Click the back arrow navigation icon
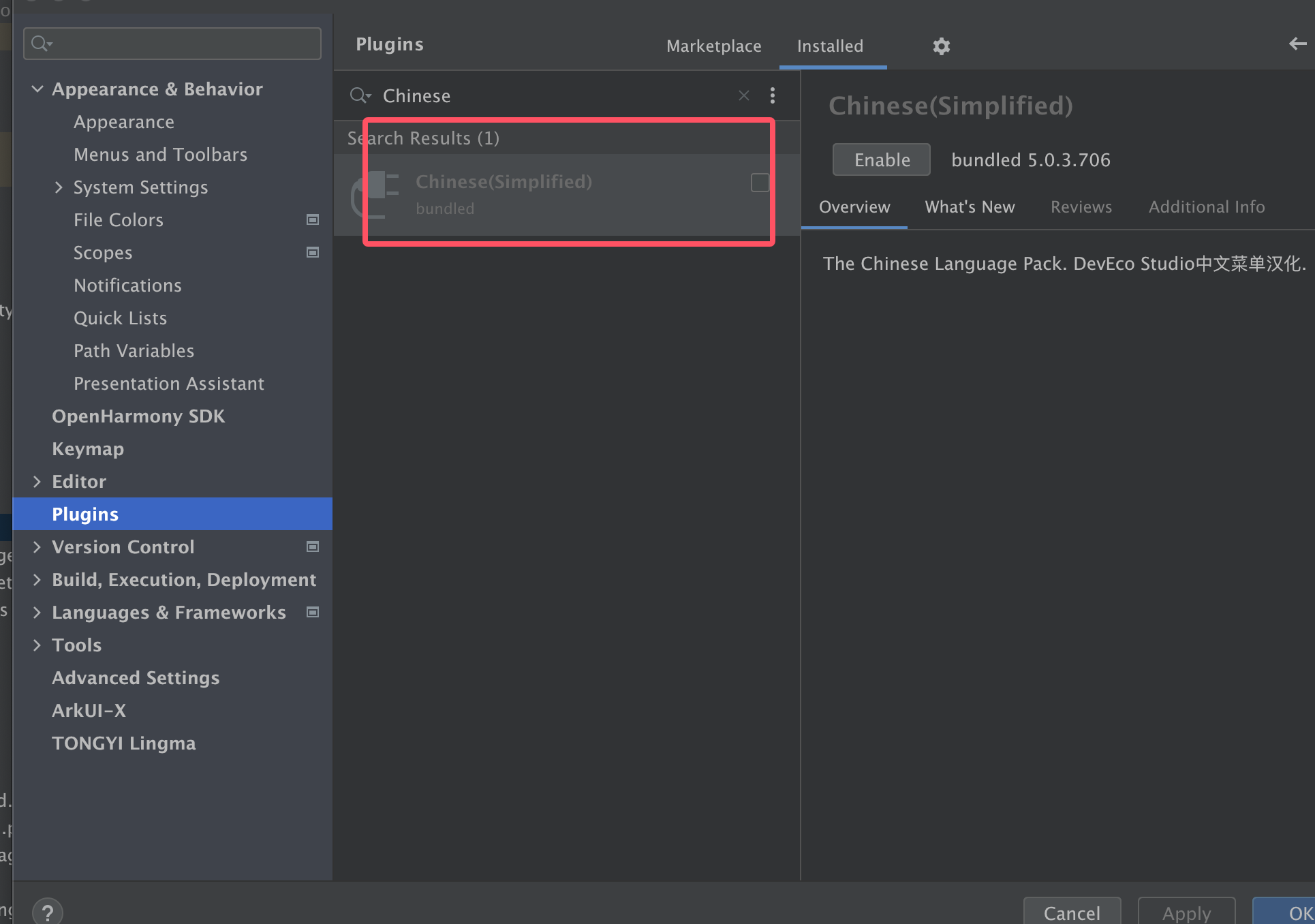Viewport: 1315px width, 924px height. click(x=1297, y=44)
